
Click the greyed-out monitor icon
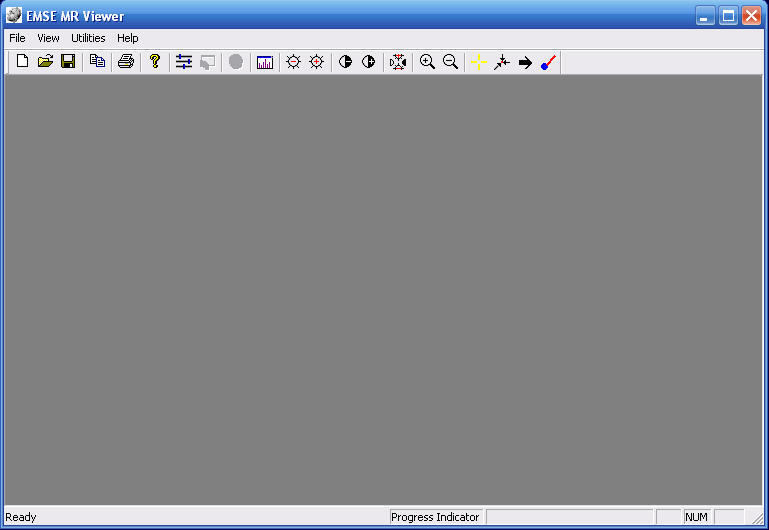(207, 62)
